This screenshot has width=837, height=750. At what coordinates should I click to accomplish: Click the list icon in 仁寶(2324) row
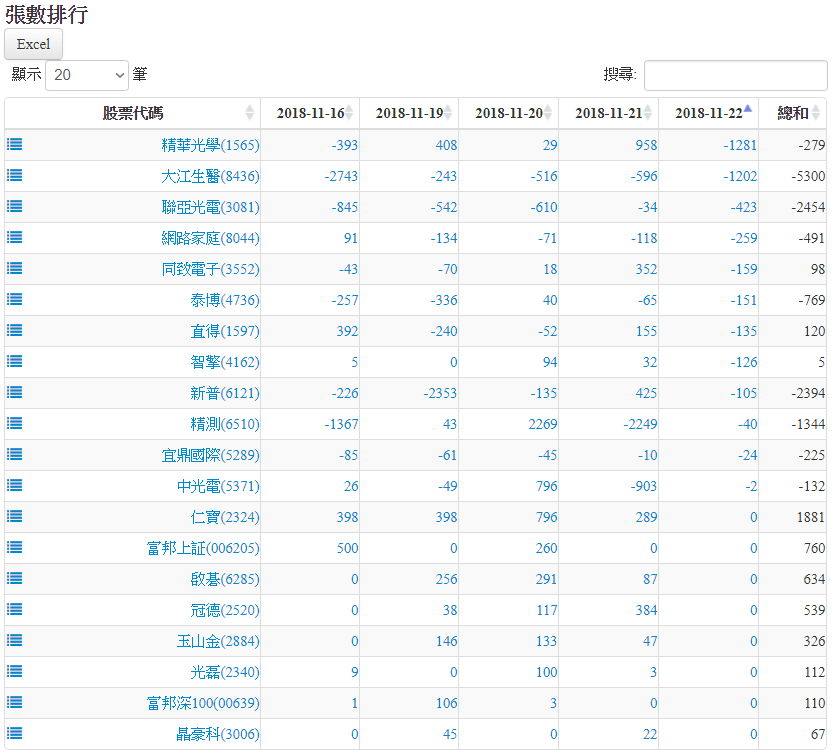pyautogui.click(x=15, y=516)
